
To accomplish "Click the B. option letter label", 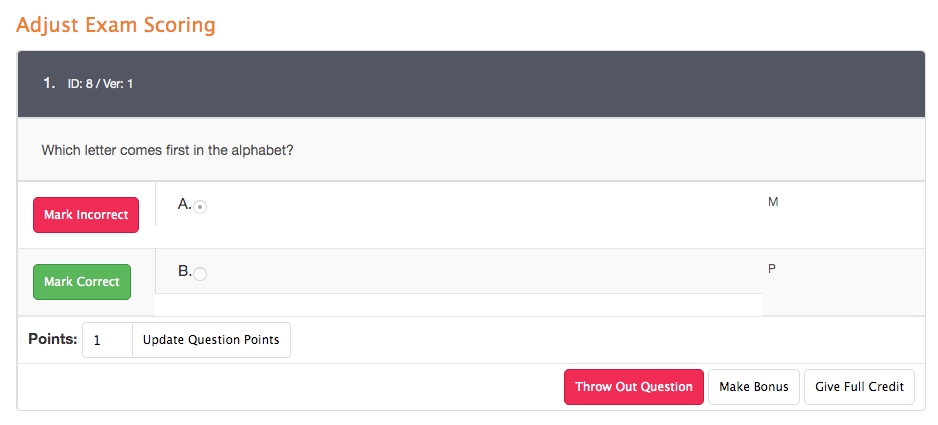I will [184, 271].
